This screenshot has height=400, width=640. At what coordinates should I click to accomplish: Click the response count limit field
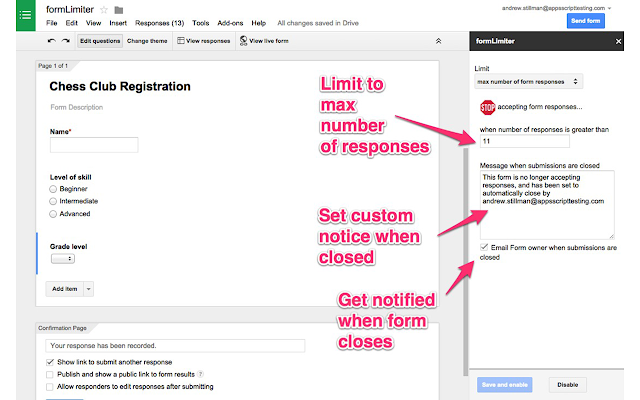524,141
